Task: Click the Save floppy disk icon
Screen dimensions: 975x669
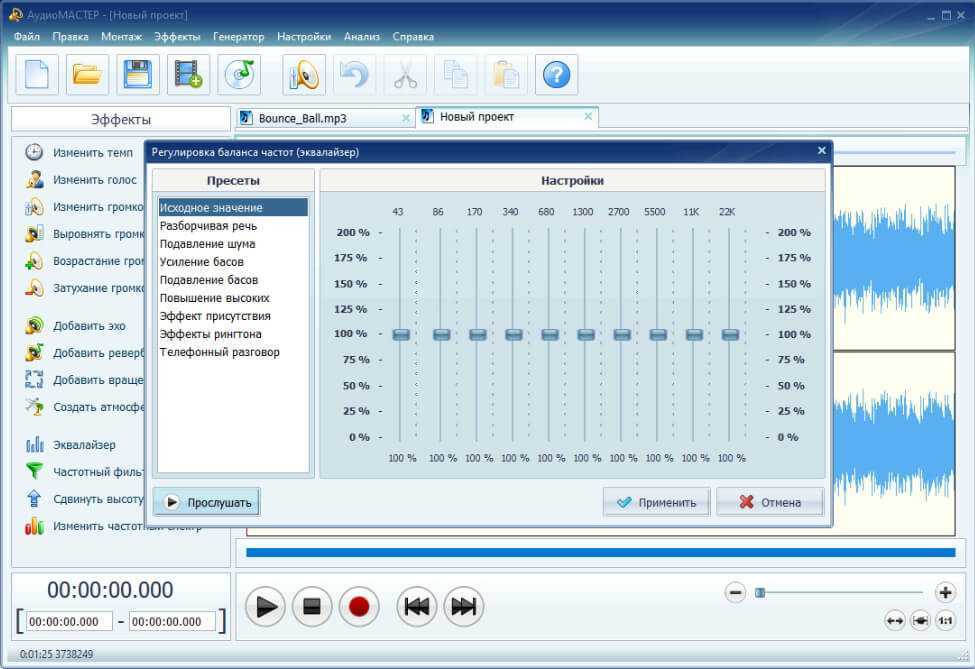Action: tap(138, 75)
